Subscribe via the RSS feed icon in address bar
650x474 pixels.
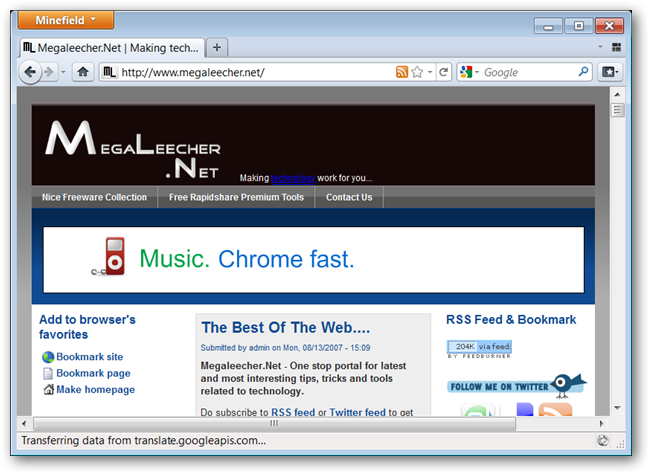pyautogui.click(x=402, y=72)
